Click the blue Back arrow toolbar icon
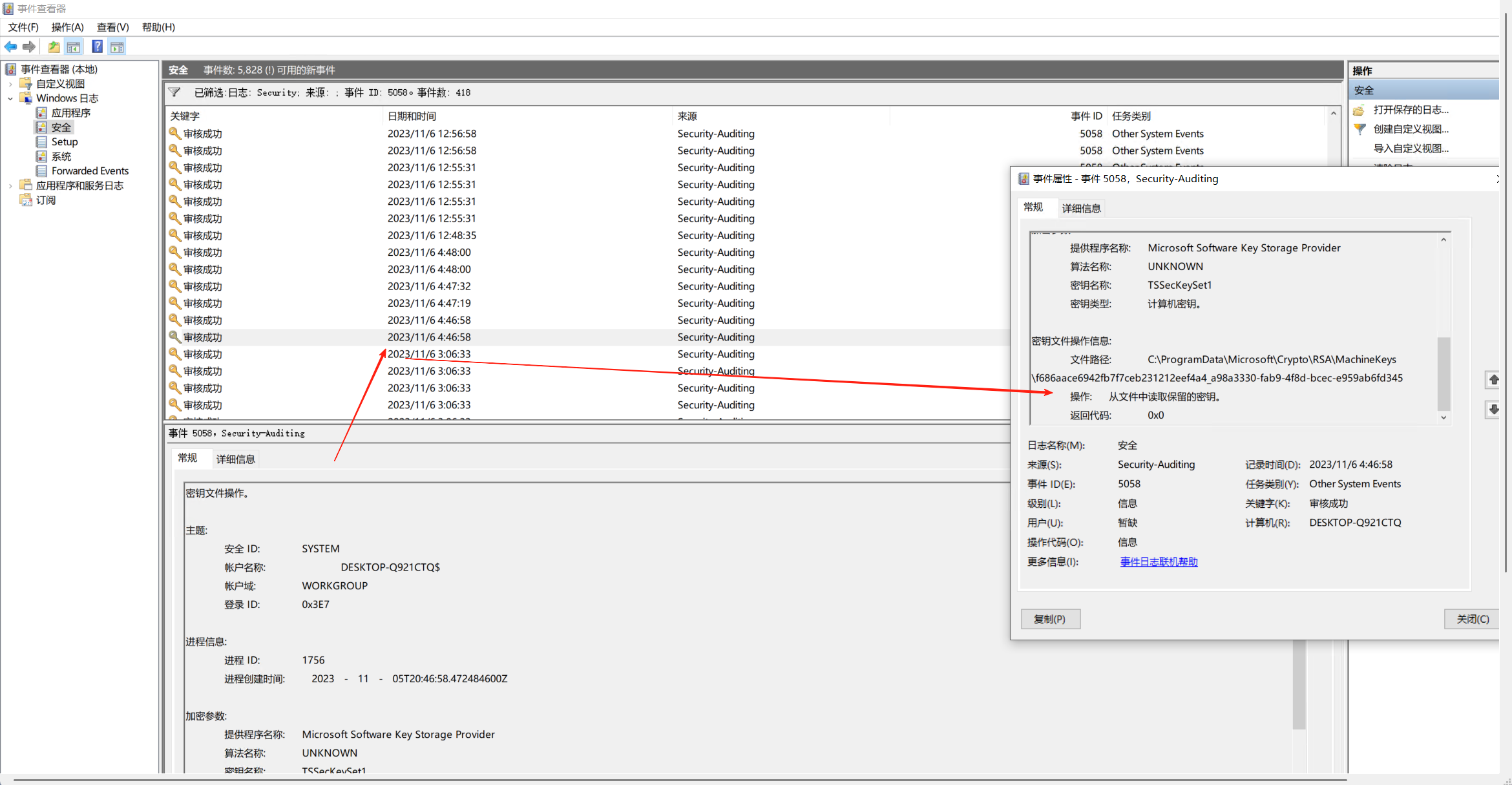 pos(11,47)
